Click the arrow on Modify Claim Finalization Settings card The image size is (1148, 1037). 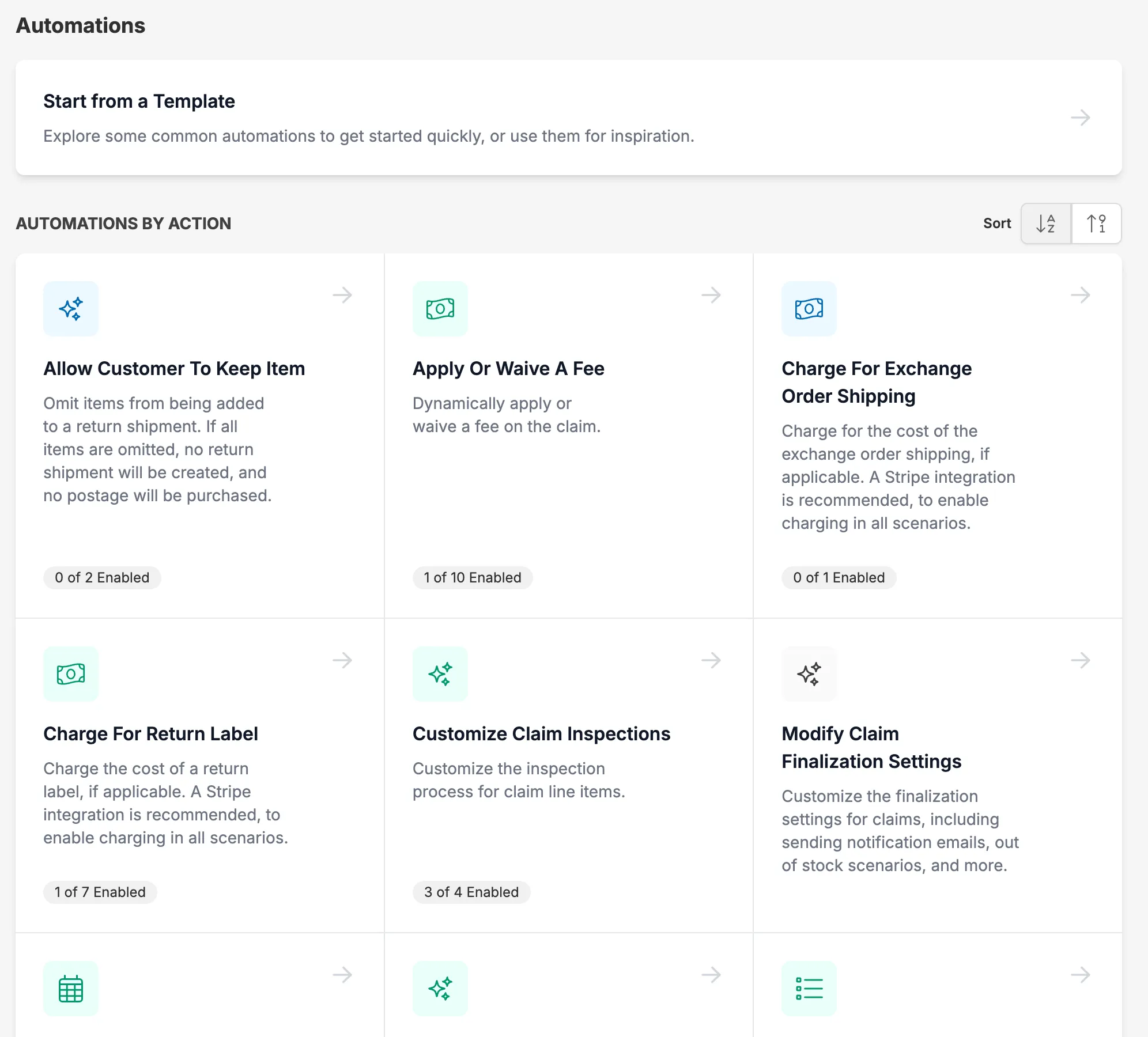coord(1081,660)
